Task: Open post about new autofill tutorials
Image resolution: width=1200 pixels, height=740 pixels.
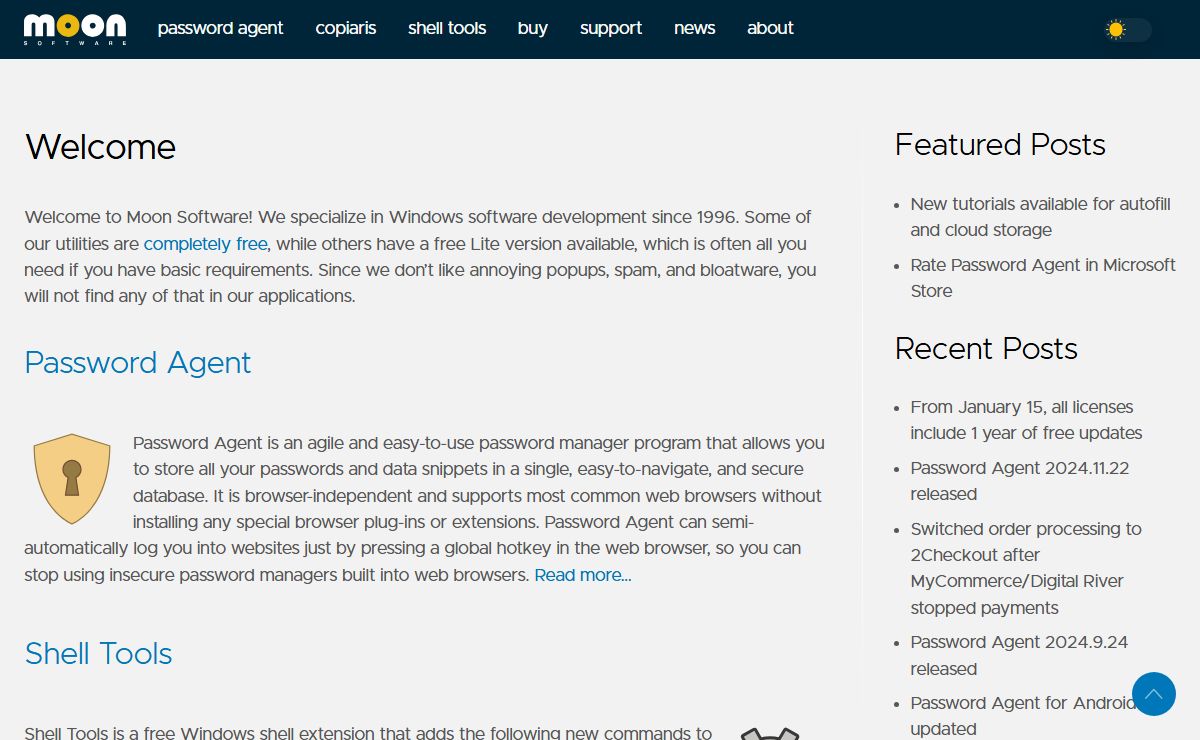Action: coord(1040,216)
